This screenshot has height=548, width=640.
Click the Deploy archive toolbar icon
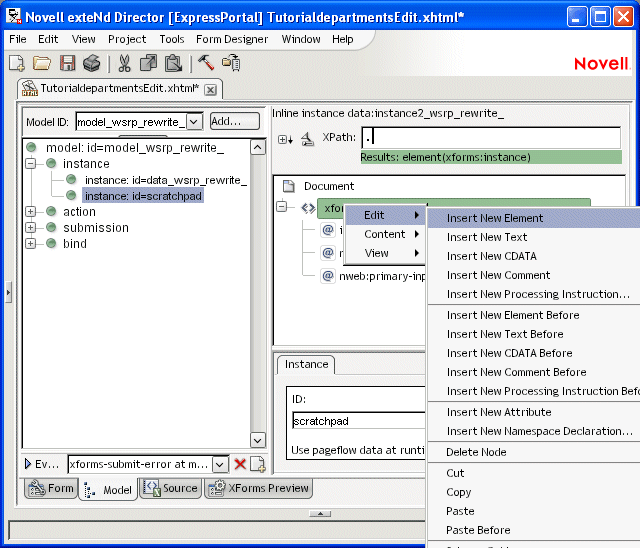pos(231,62)
